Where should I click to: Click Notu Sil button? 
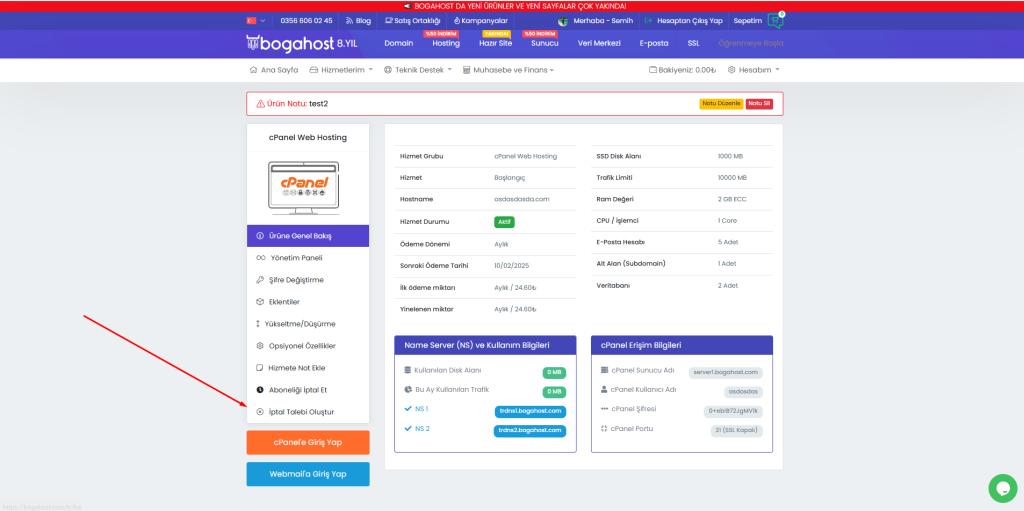(760, 103)
